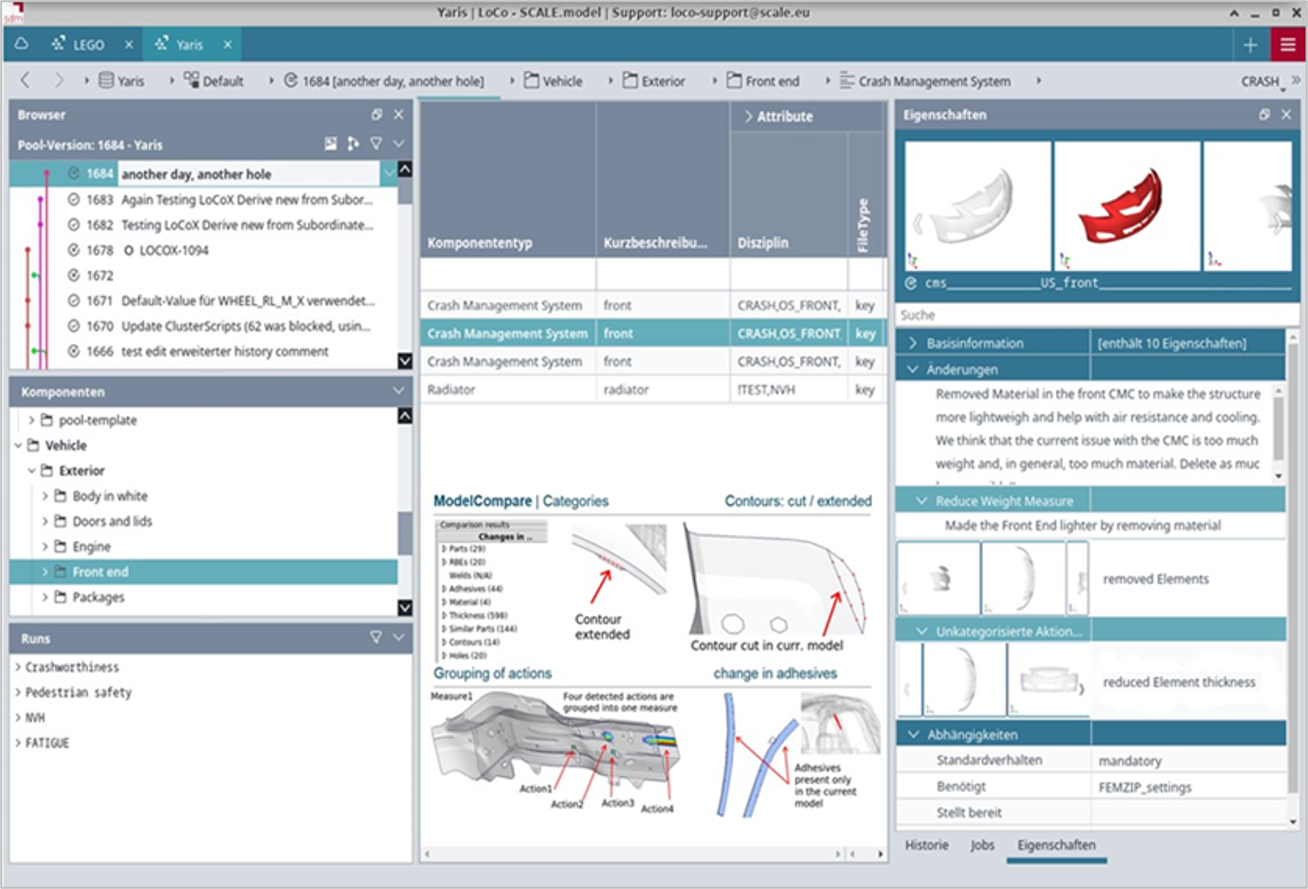1308x889 pixels.
Task: Expand the pool-template tree node
Action: tap(31, 420)
